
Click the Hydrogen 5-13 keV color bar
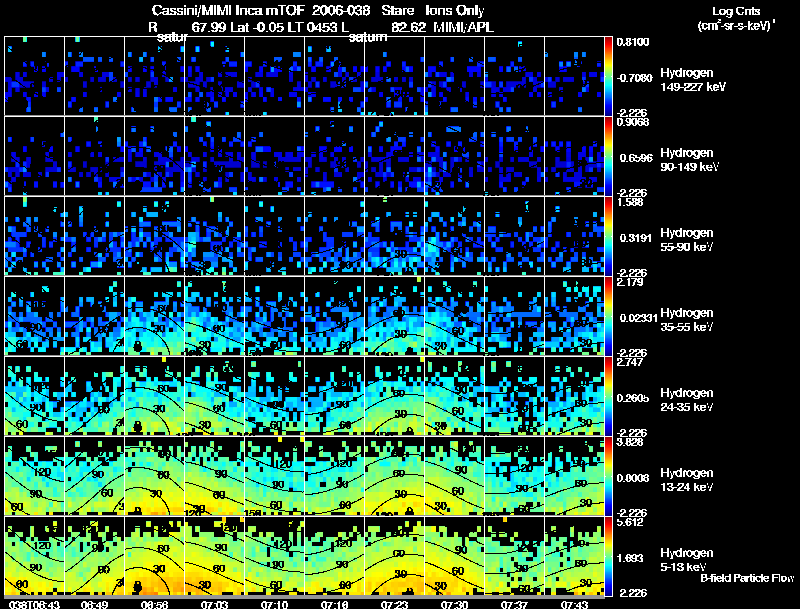[x=608, y=556]
